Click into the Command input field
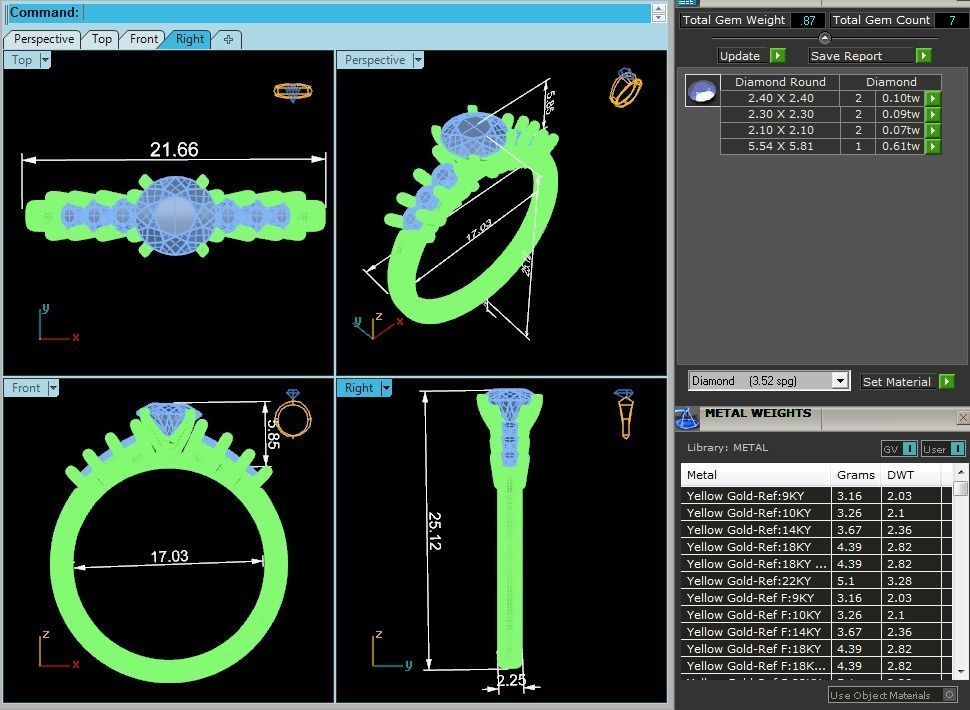970x710 pixels. point(366,12)
